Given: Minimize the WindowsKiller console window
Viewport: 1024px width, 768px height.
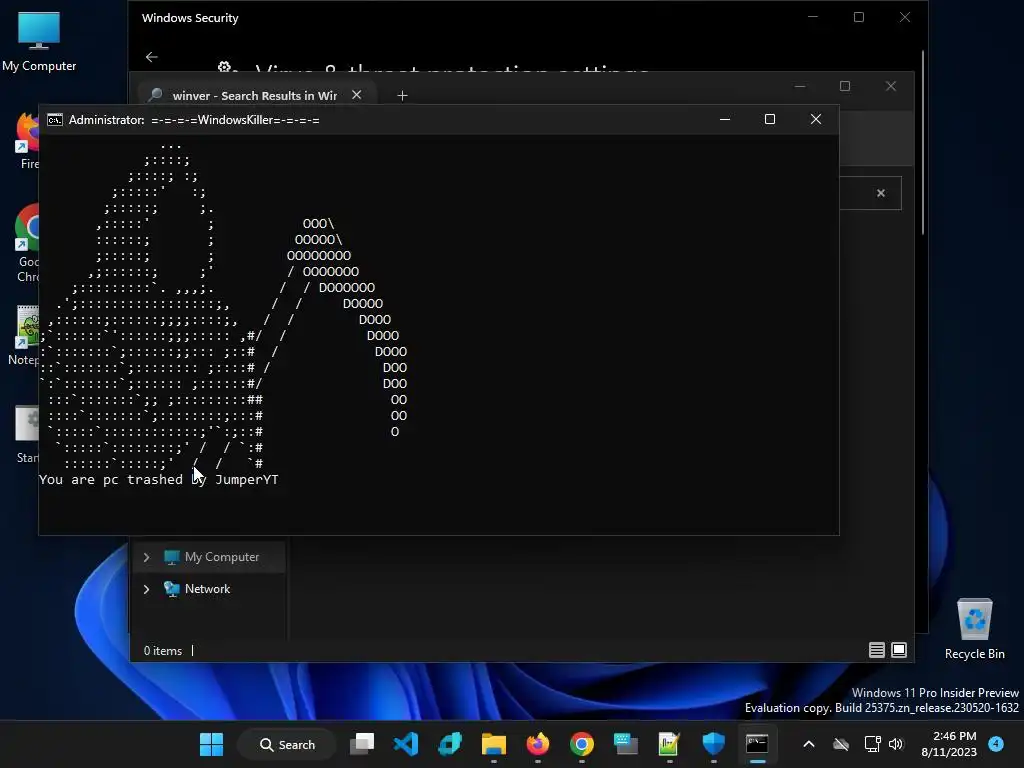Looking at the screenshot, I should (725, 119).
